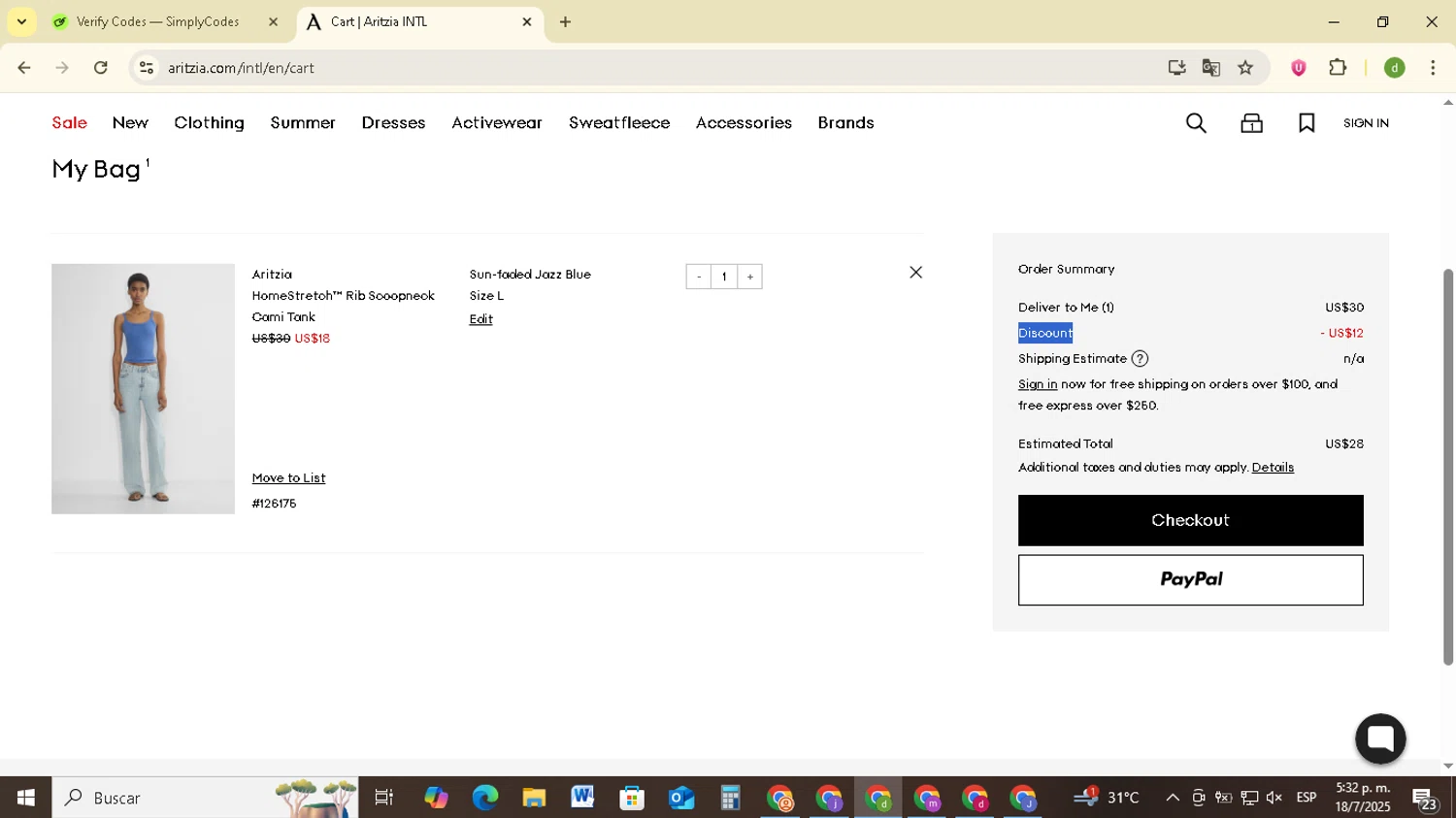This screenshot has height=818, width=1456.
Task: Open the red shield extension icon
Action: click(x=1299, y=68)
